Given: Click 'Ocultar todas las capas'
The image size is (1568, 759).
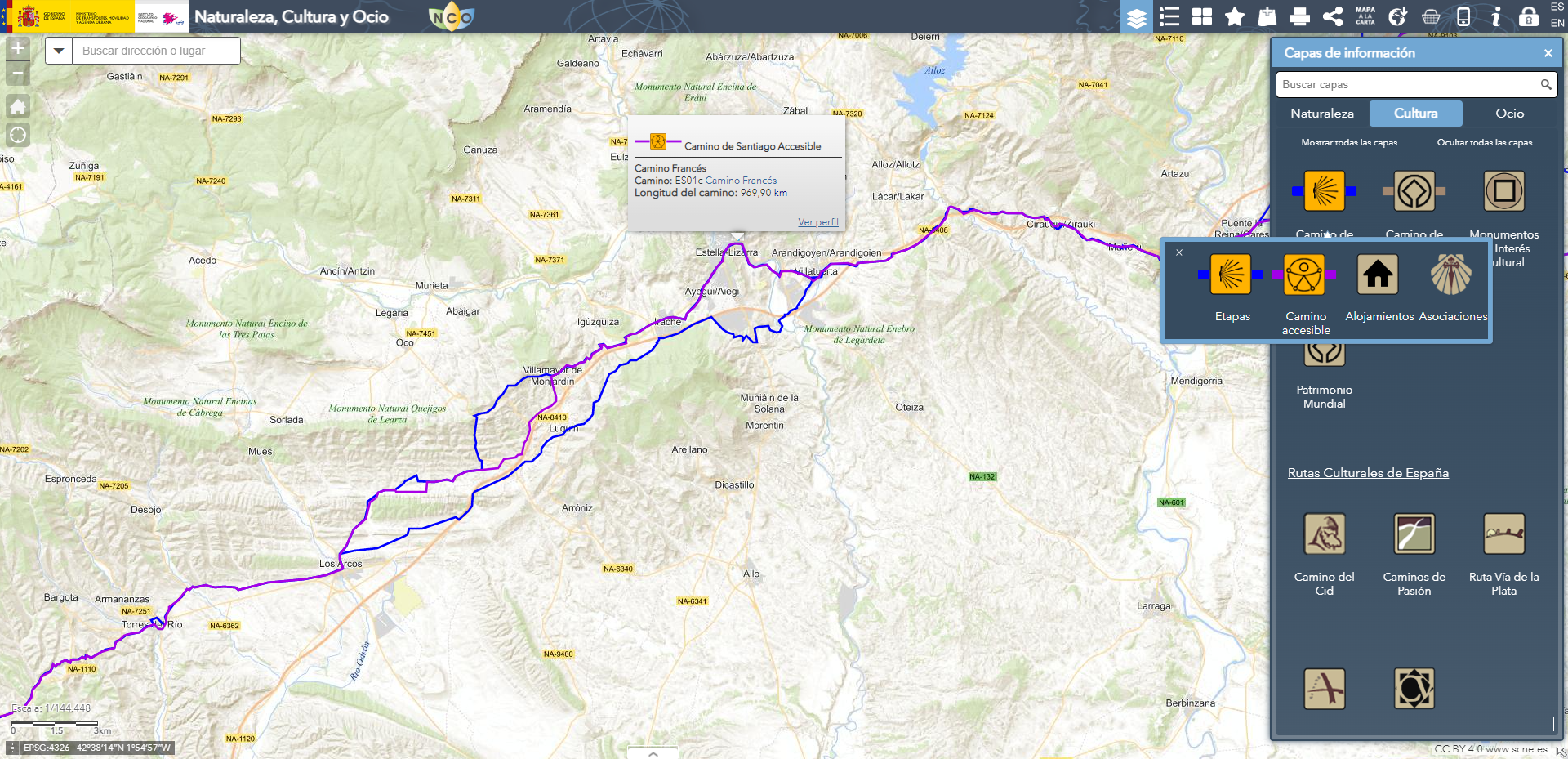Looking at the screenshot, I should point(1485,142).
